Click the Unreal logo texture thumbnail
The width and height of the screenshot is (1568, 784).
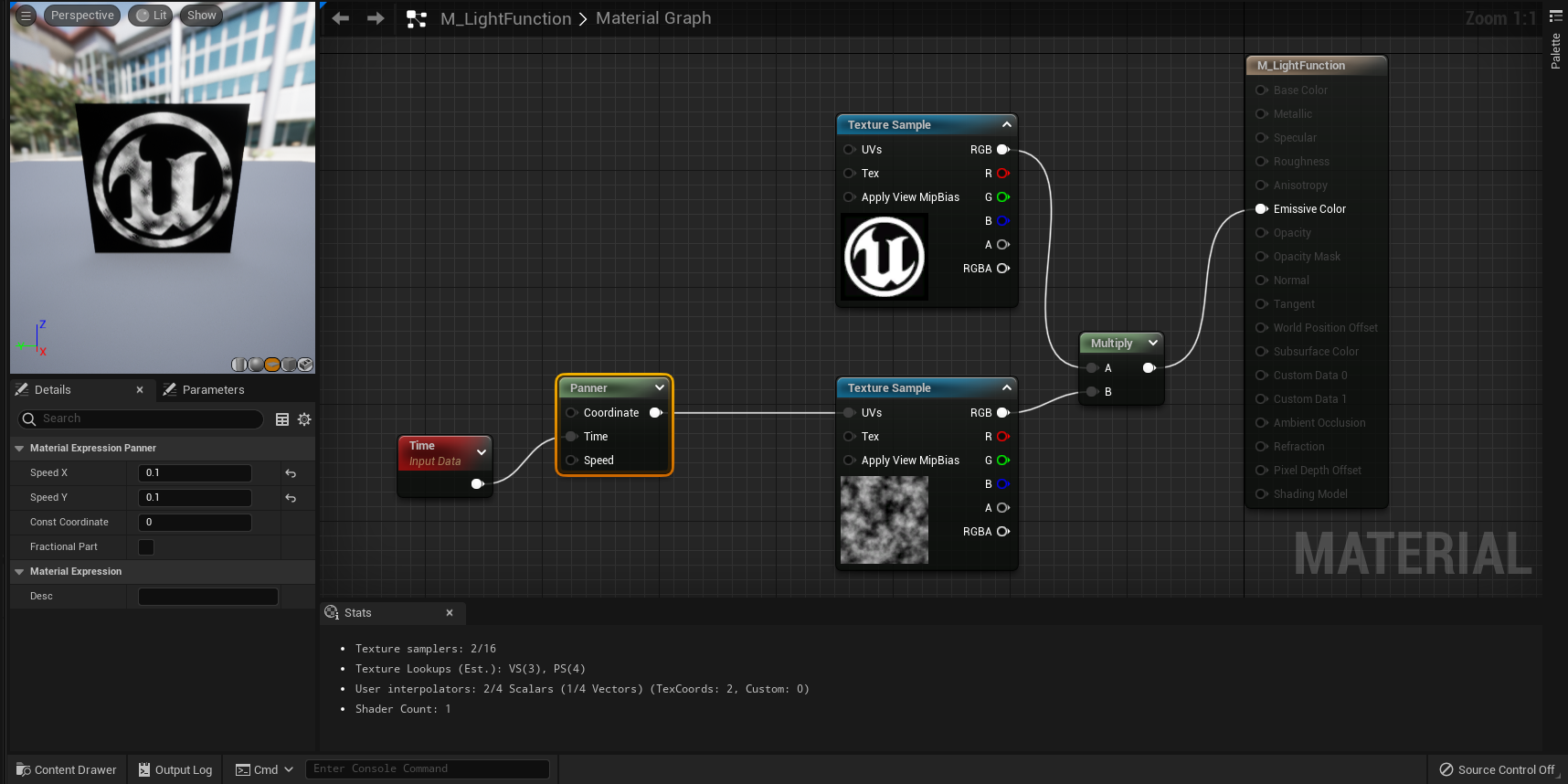click(x=885, y=257)
